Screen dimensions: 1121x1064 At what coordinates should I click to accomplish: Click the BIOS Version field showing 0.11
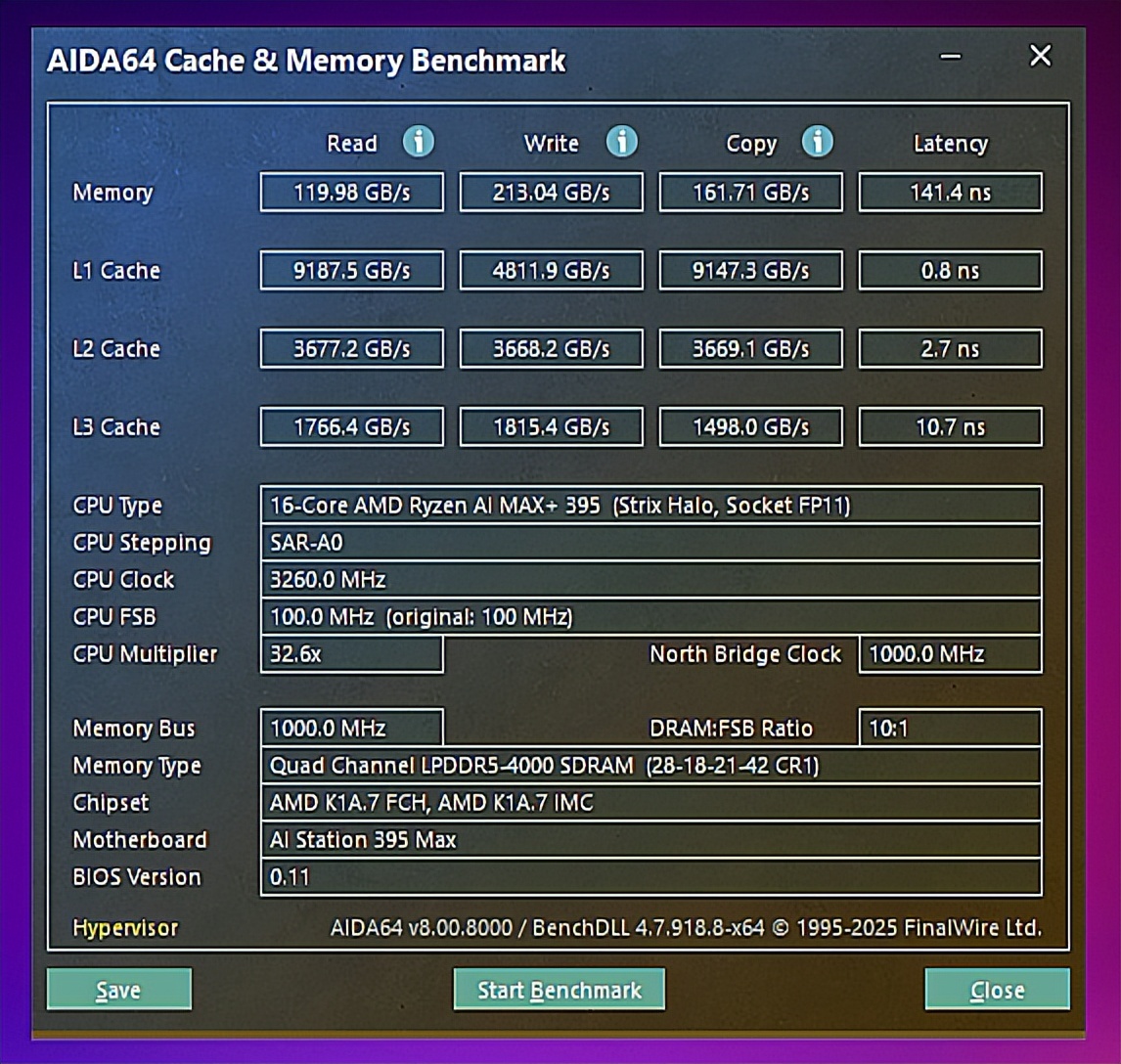pos(651,877)
